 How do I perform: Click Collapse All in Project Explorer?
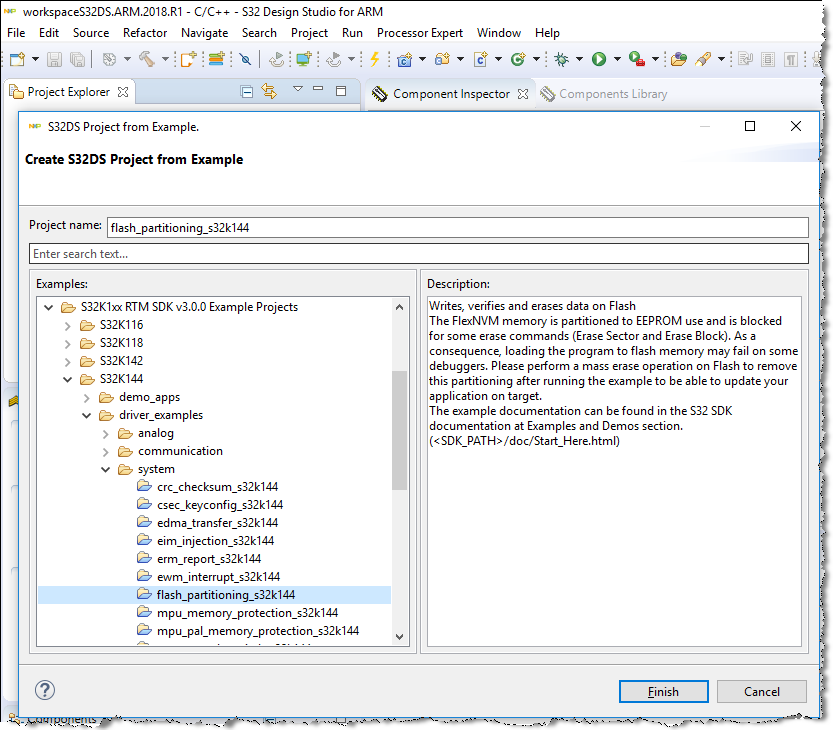(x=246, y=92)
